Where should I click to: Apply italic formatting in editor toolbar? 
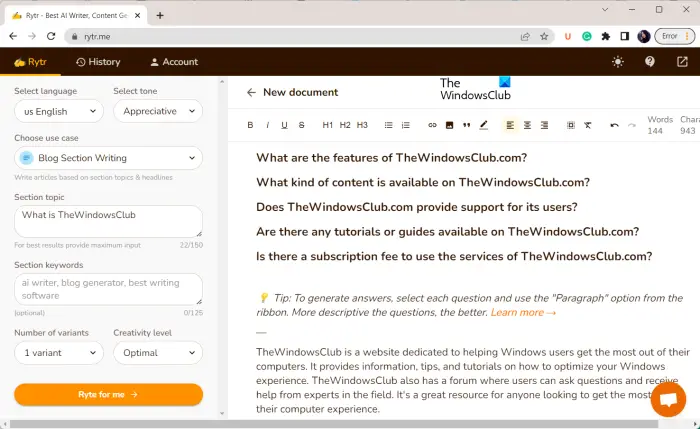click(267, 125)
